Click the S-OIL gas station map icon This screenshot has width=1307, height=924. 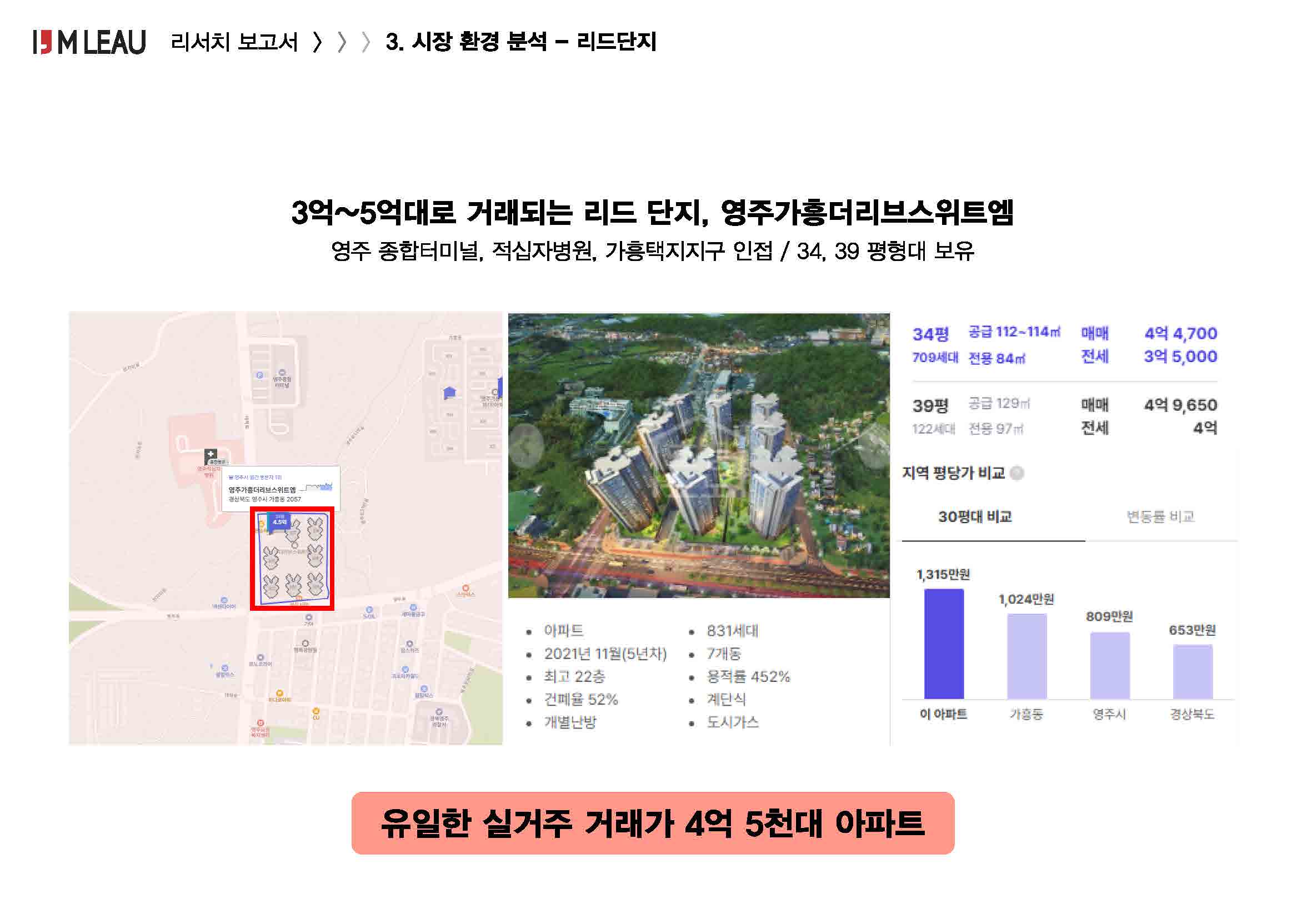point(369,610)
